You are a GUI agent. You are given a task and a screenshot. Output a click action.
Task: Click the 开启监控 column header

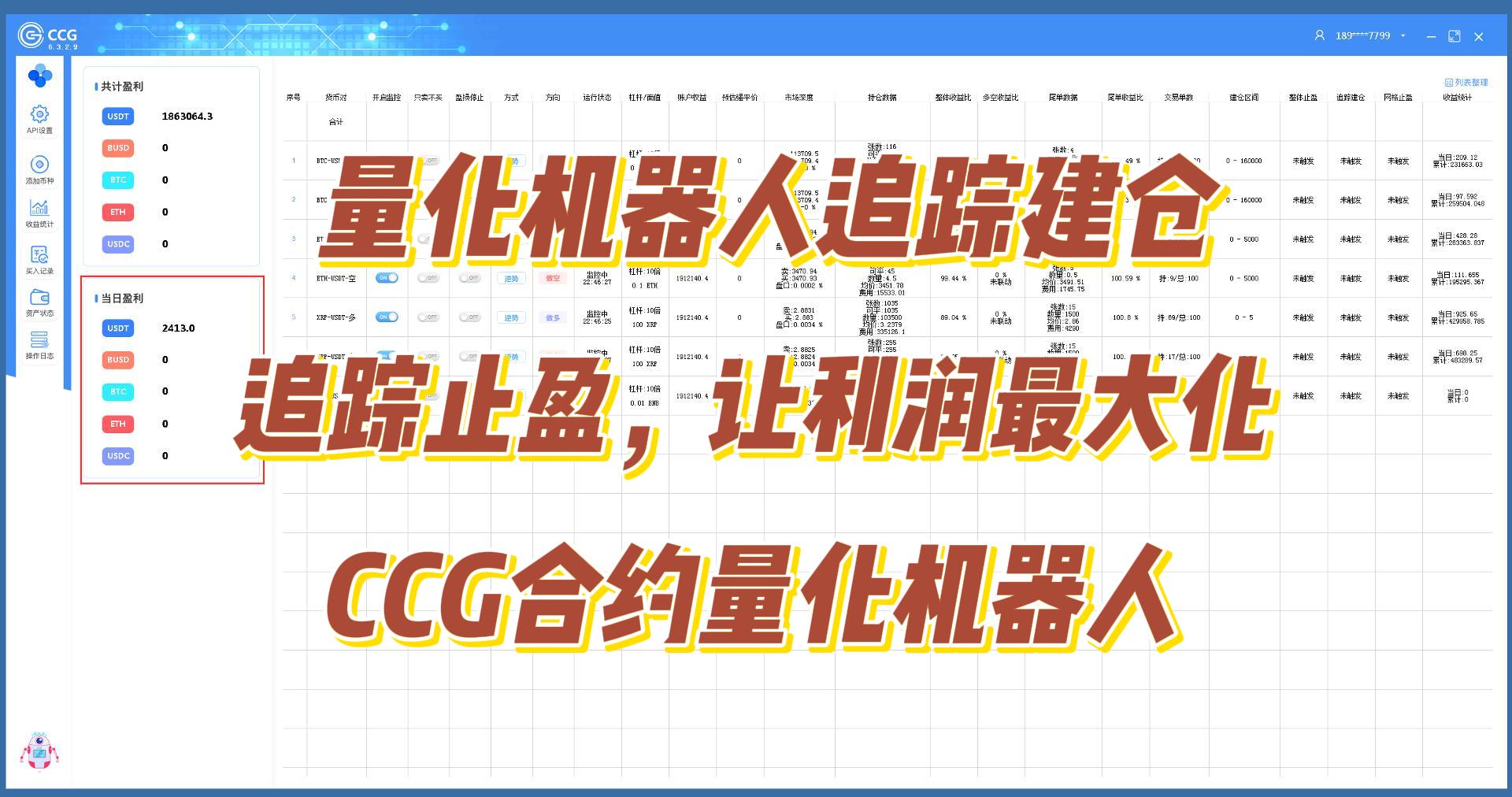point(387,98)
